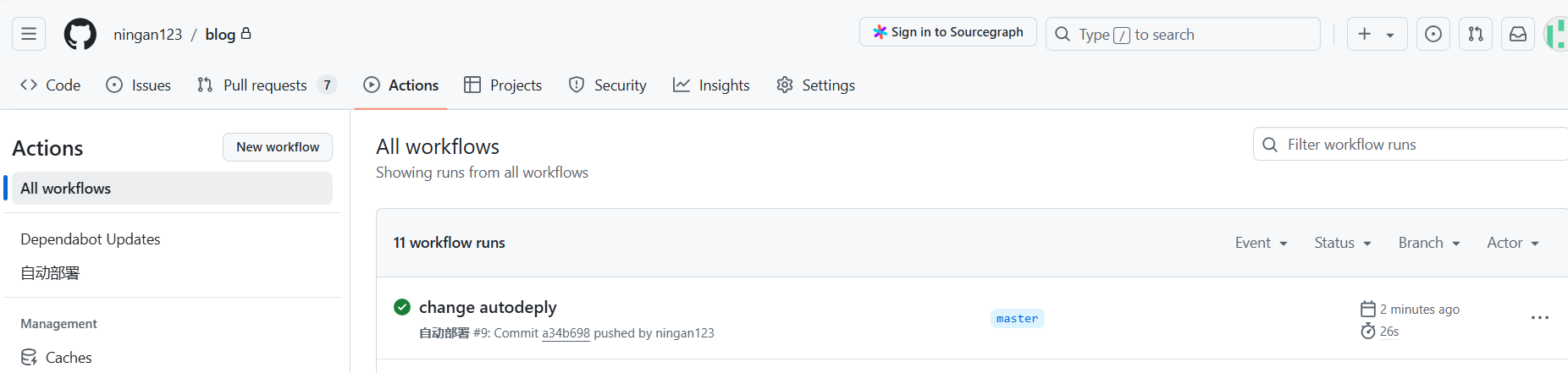This screenshot has height=373, width=1568.
Task: Expand the Event filter dropdown
Action: tap(1261, 243)
